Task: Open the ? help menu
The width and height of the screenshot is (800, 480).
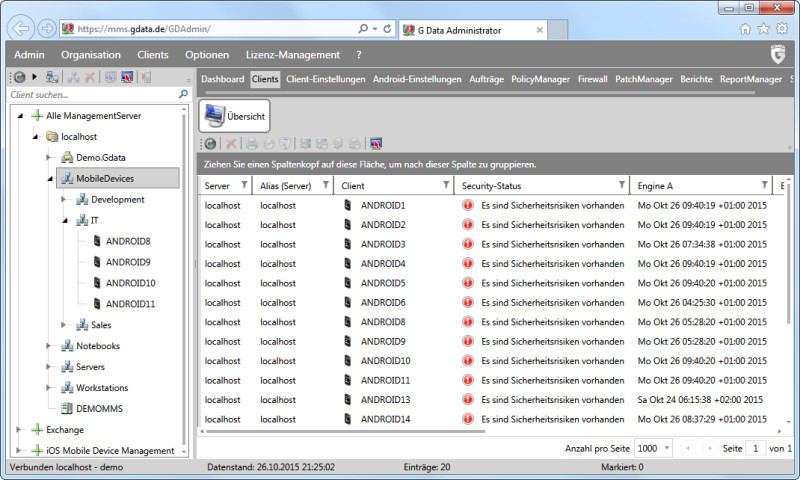Action: [359, 55]
